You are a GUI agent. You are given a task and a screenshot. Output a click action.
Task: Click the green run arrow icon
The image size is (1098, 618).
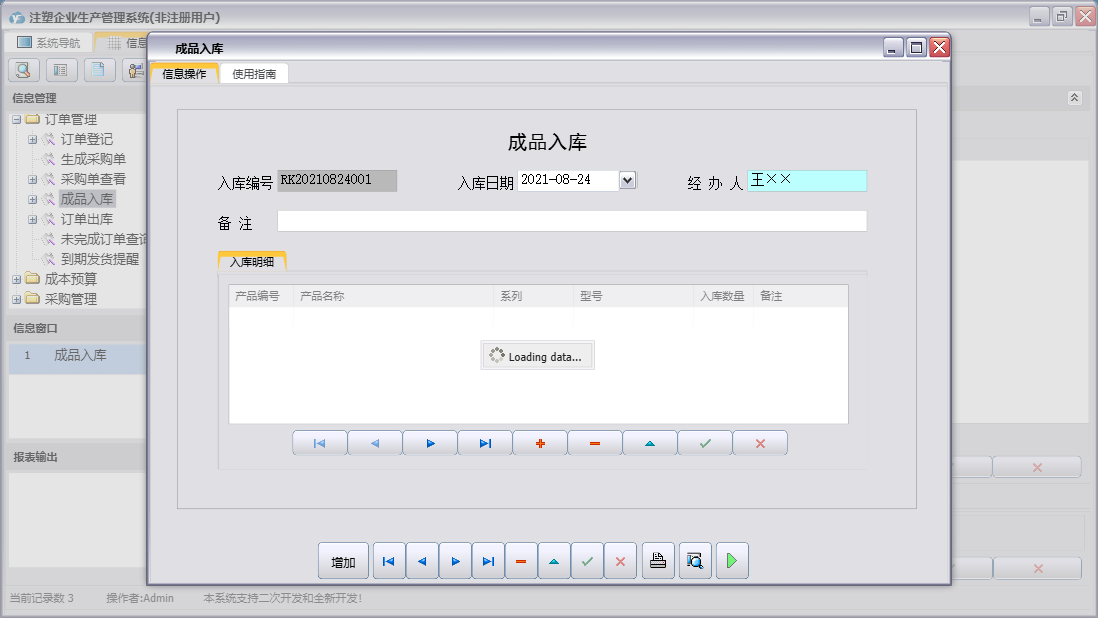[x=731, y=560]
